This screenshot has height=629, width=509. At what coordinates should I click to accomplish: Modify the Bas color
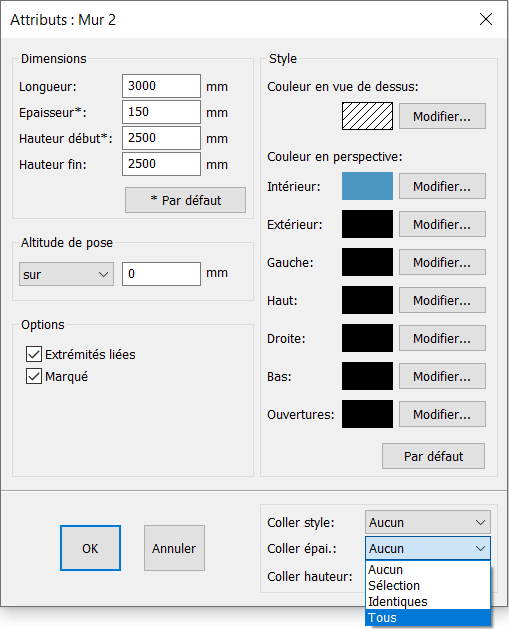pos(442,376)
